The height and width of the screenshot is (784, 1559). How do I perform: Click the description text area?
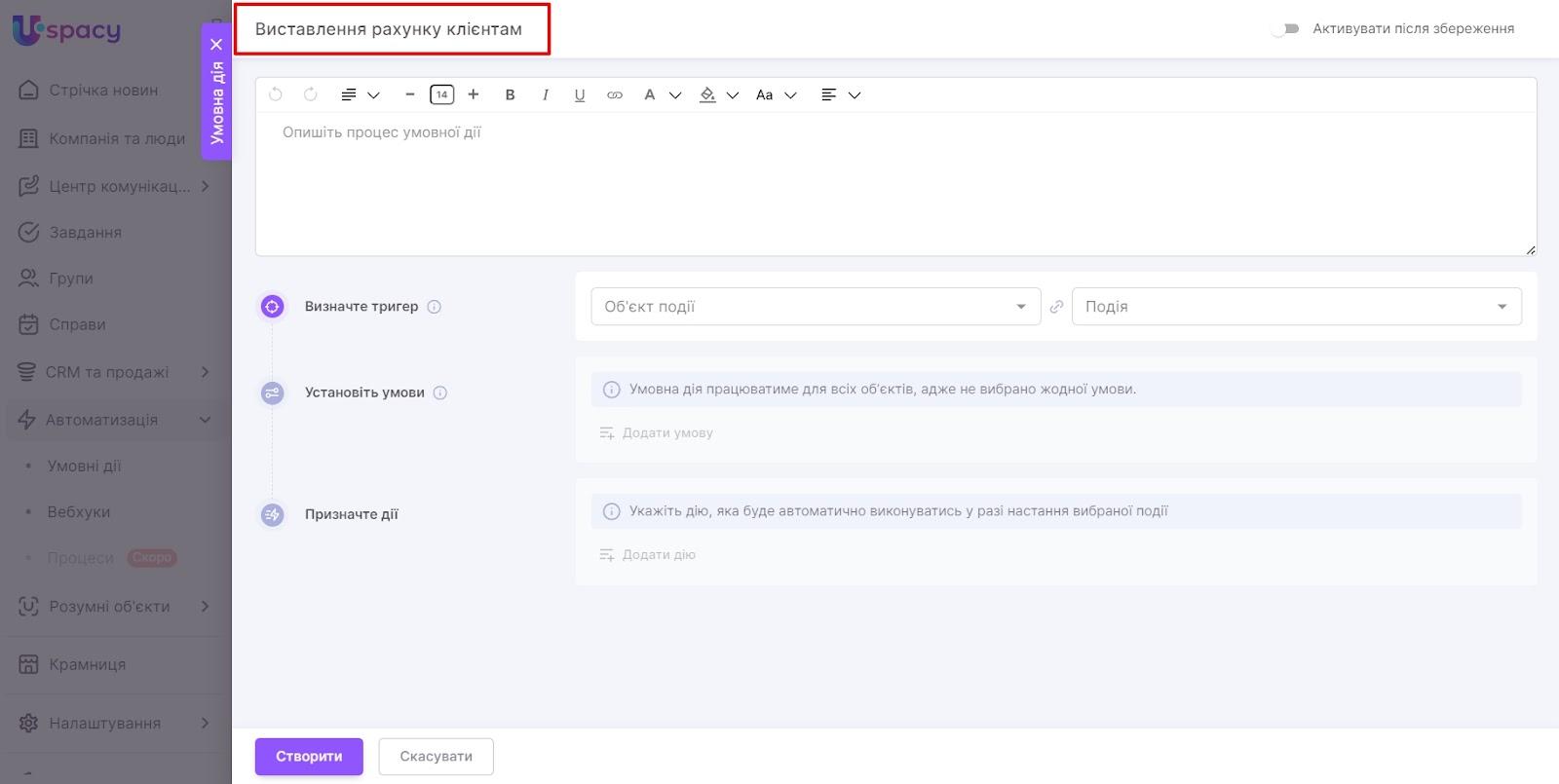[x=894, y=185]
